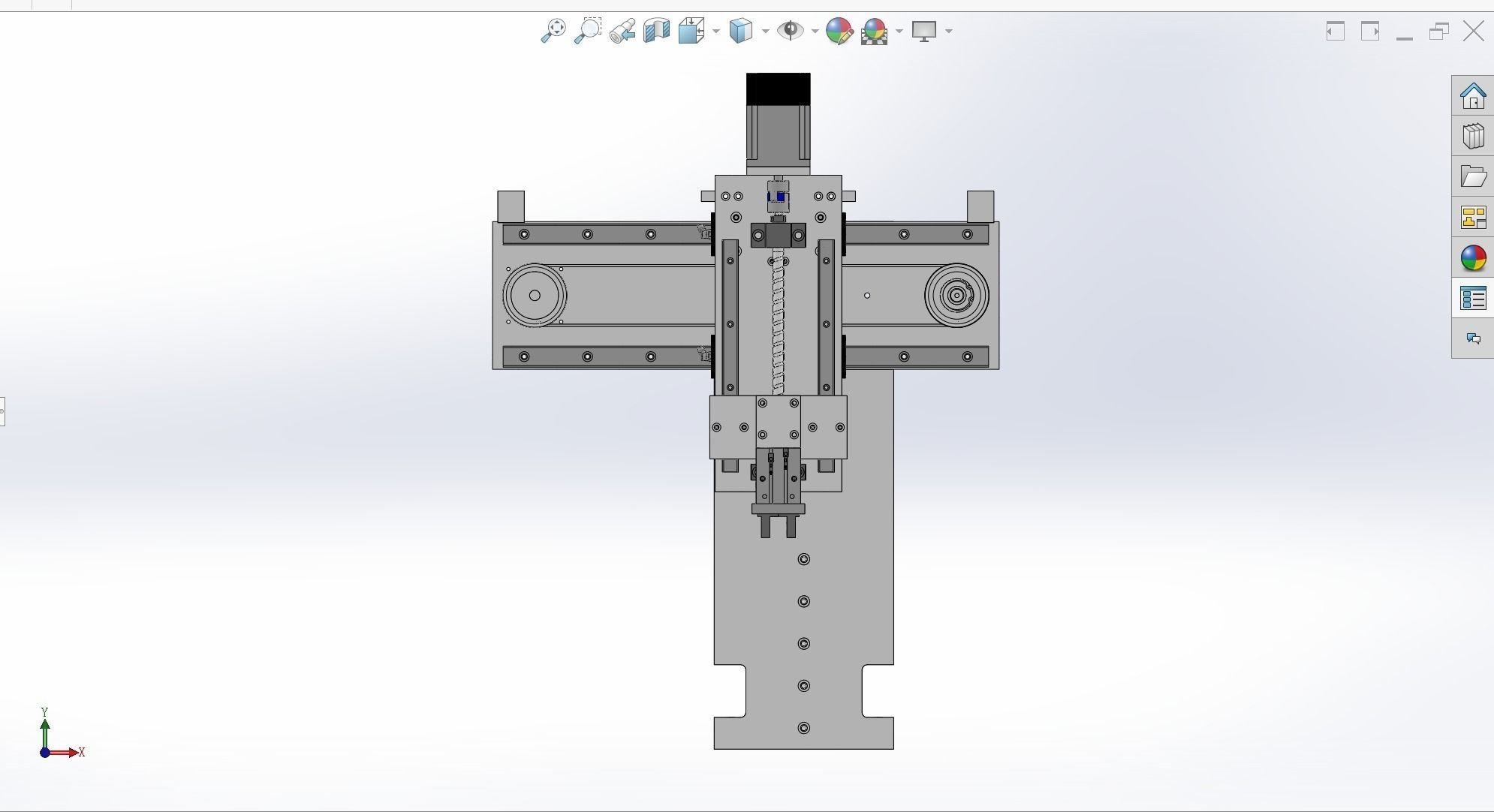The height and width of the screenshot is (812, 1494).
Task: Open View Orientation dropdown arrow
Action: coord(715,32)
